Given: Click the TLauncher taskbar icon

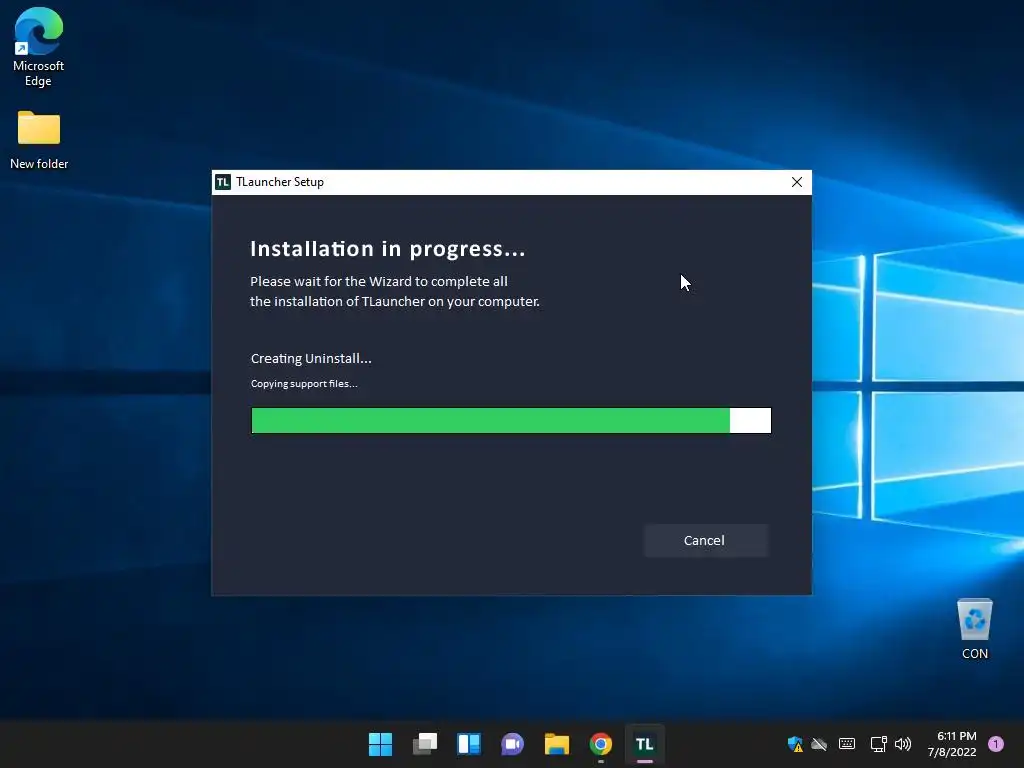Looking at the screenshot, I should [x=645, y=744].
